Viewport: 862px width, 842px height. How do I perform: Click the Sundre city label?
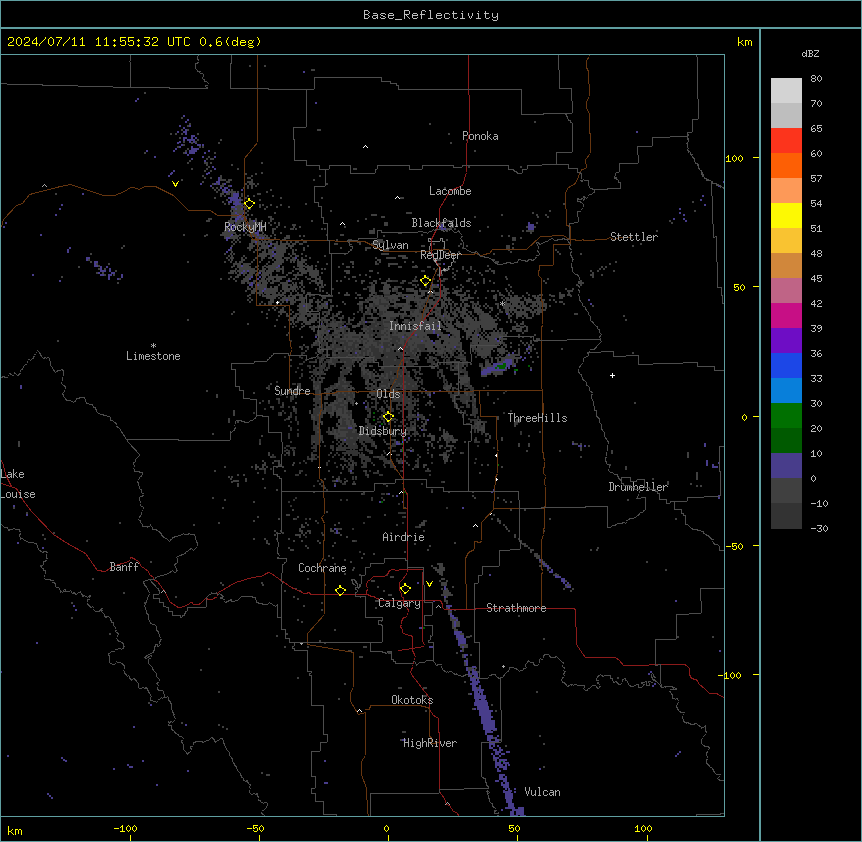(x=292, y=391)
